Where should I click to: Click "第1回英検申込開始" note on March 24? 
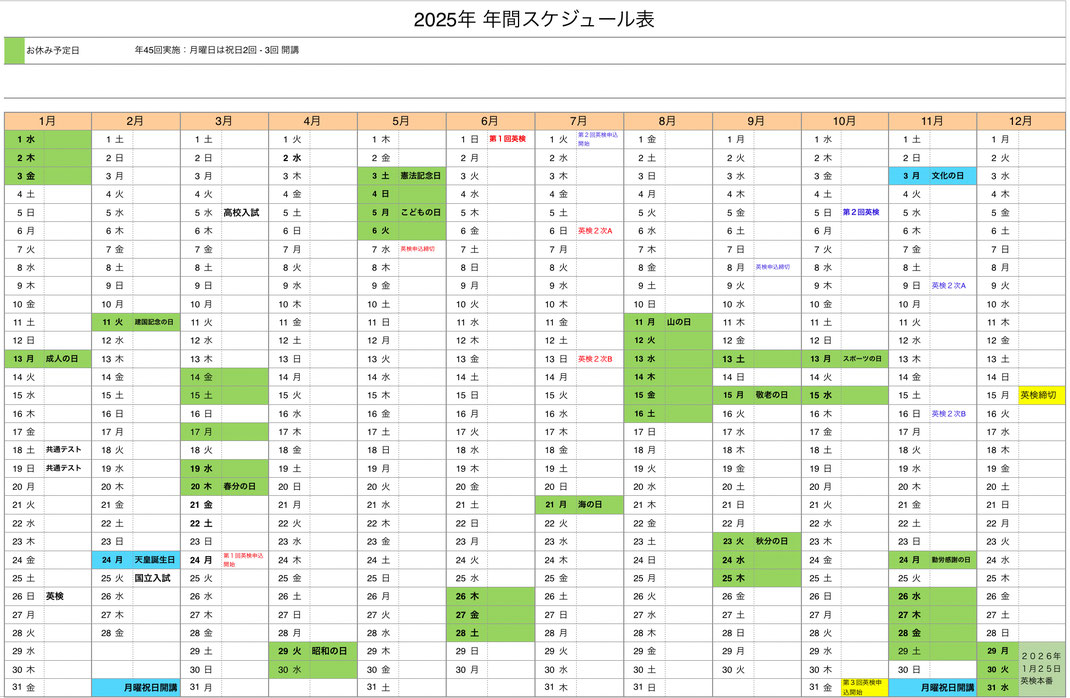tap(244, 560)
